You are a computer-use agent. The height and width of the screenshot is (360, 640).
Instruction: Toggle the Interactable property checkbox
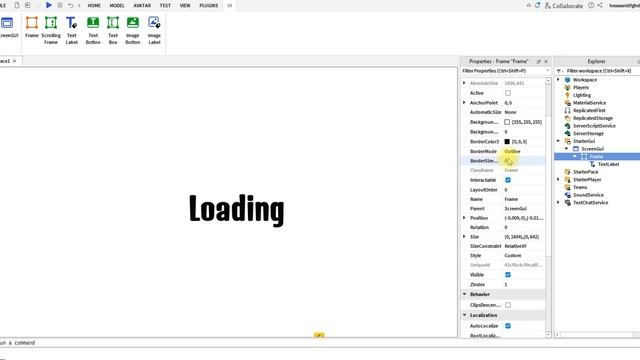[x=508, y=180]
